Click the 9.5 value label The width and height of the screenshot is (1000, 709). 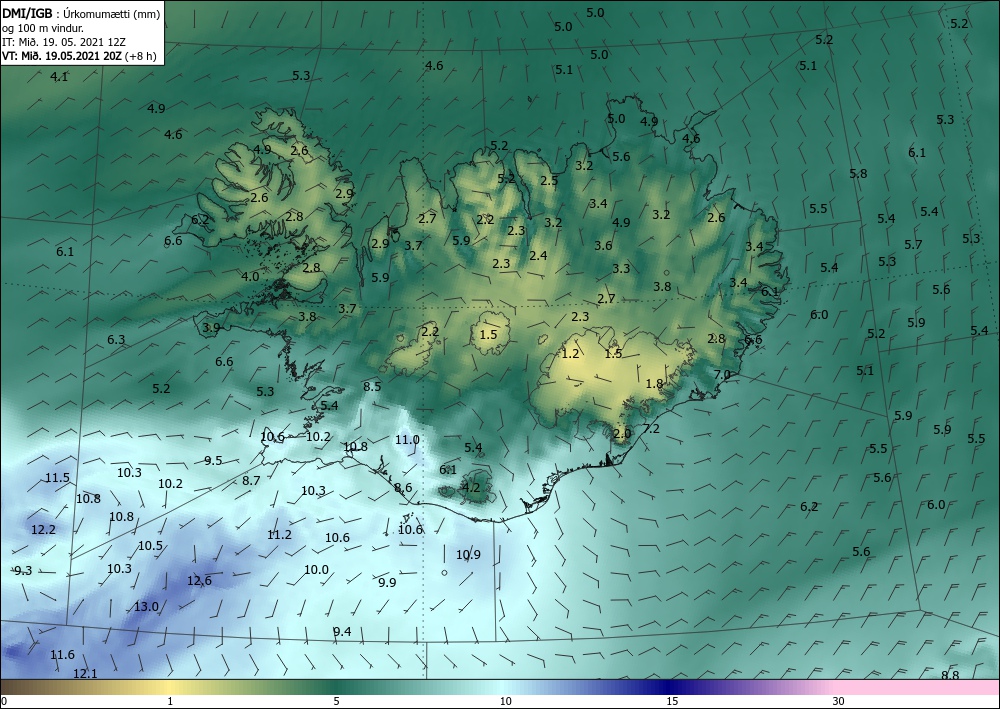pyautogui.click(x=213, y=460)
